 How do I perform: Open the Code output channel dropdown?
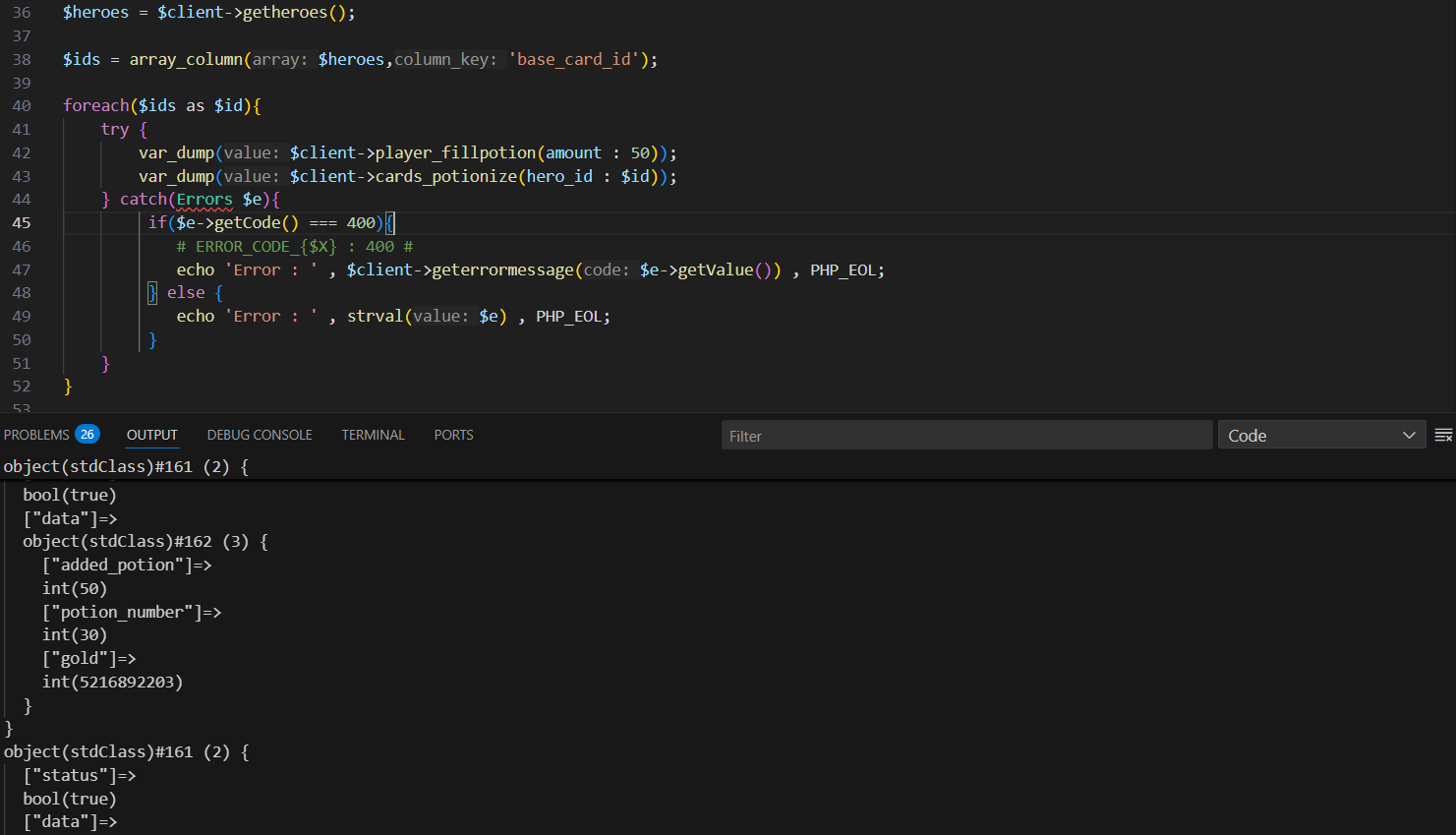[x=1321, y=436]
